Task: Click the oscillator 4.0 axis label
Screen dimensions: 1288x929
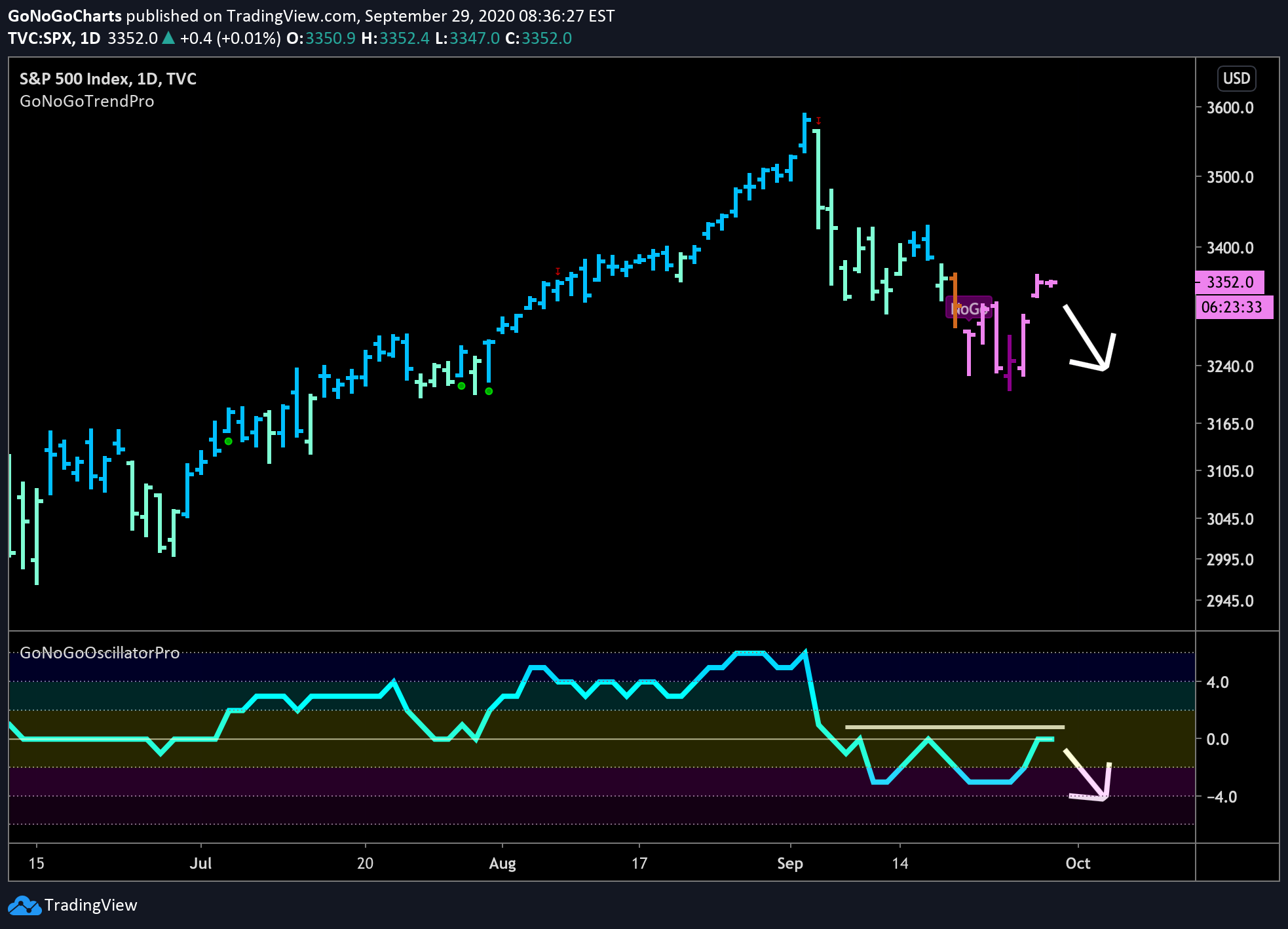Action: pyautogui.click(x=1217, y=682)
